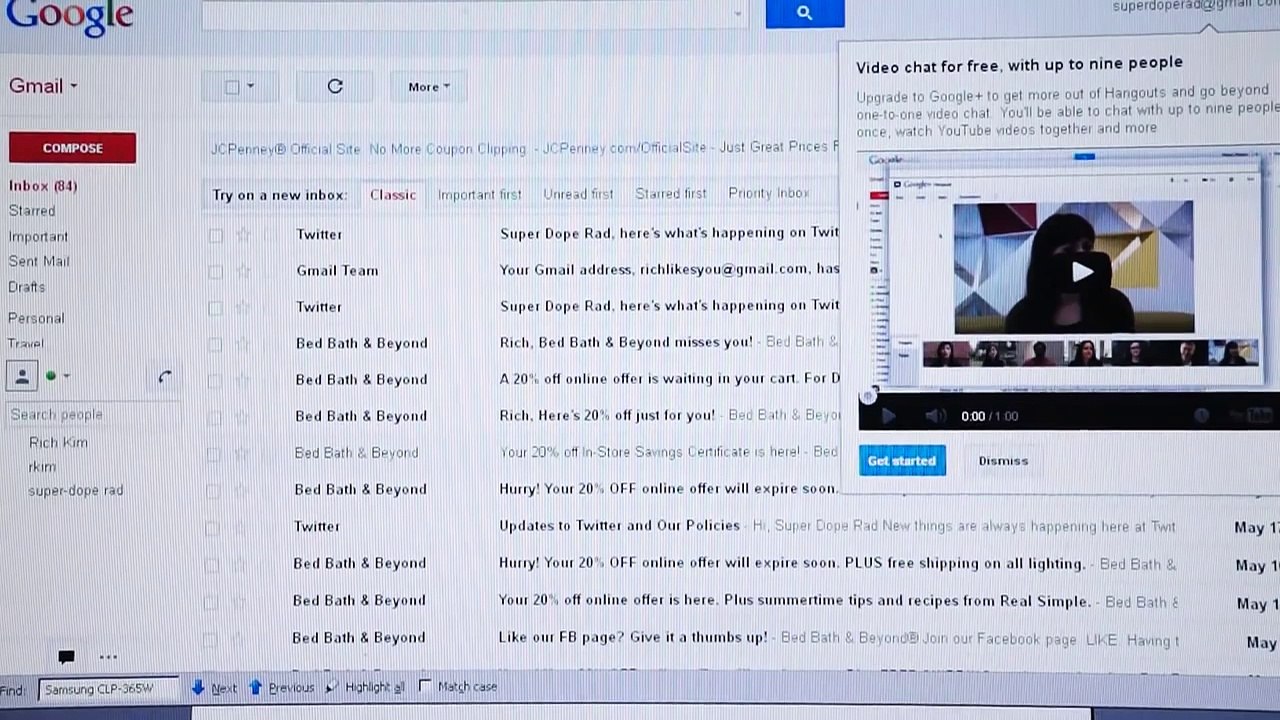Switch to Important first inbox

(x=479, y=194)
